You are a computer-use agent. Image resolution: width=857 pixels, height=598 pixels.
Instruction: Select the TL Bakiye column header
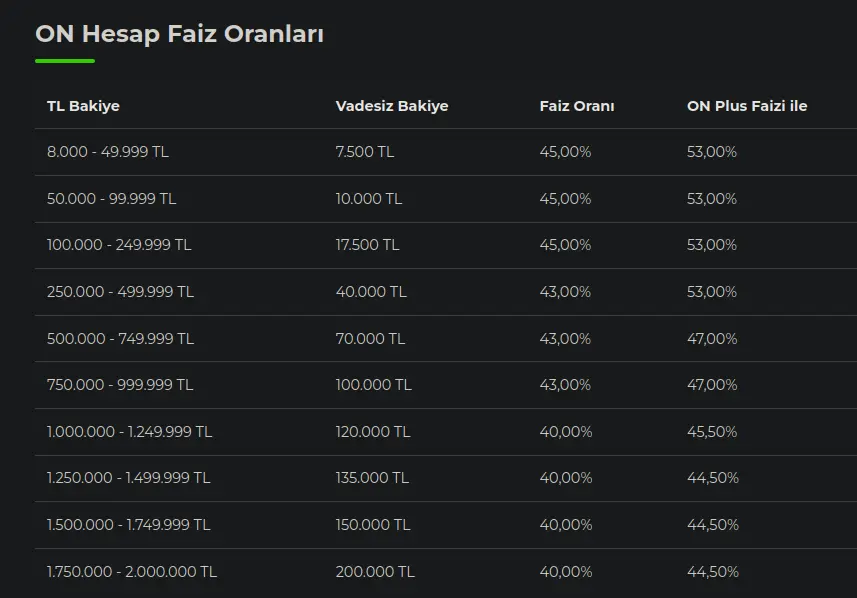coord(83,106)
